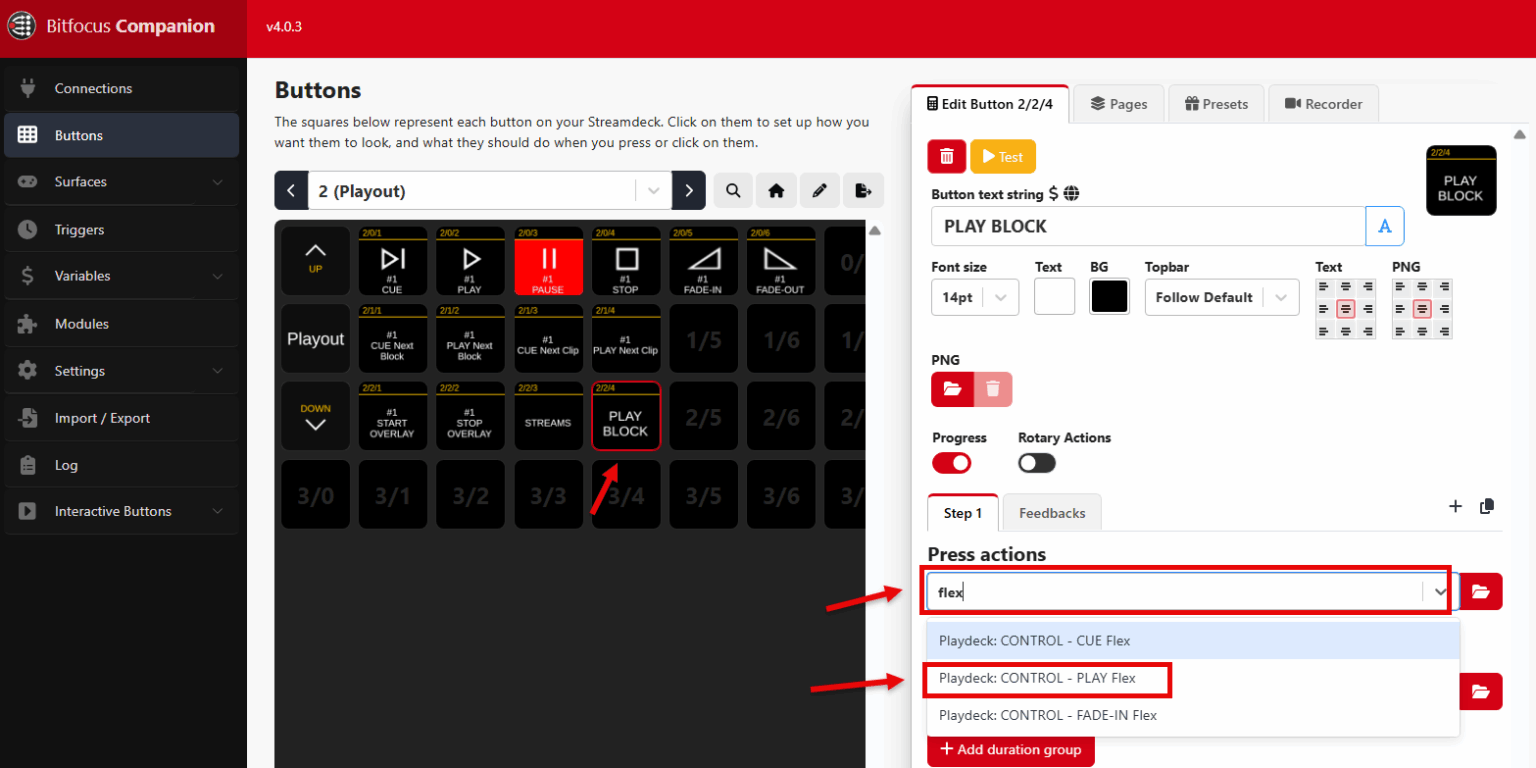Click the home icon to go to home page
1536x768 pixels.
[776, 190]
